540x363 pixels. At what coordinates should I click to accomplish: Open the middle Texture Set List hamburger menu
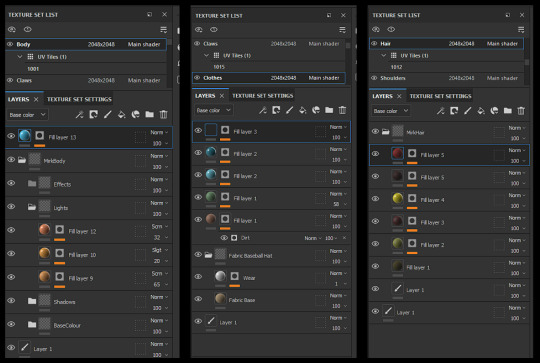[x=342, y=30]
